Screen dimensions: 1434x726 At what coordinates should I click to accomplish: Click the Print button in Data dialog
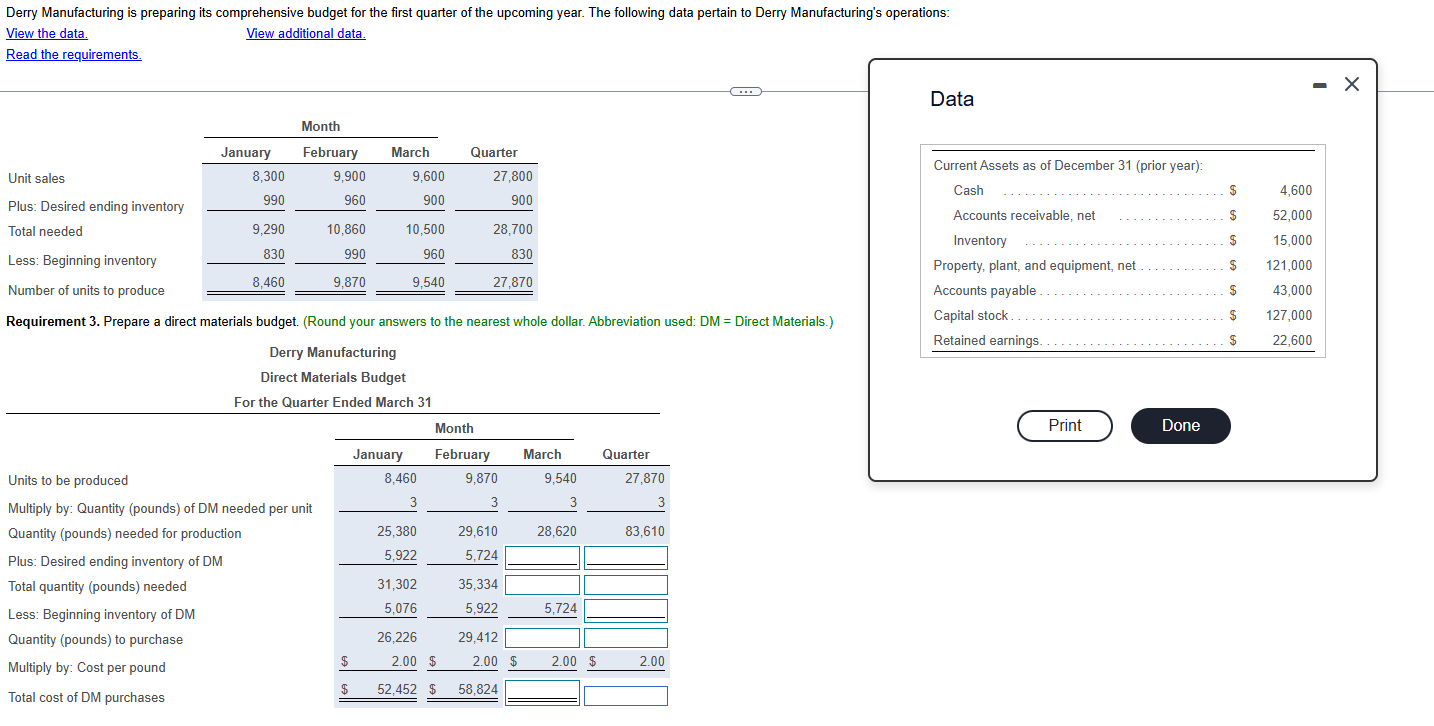(x=1065, y=426)
